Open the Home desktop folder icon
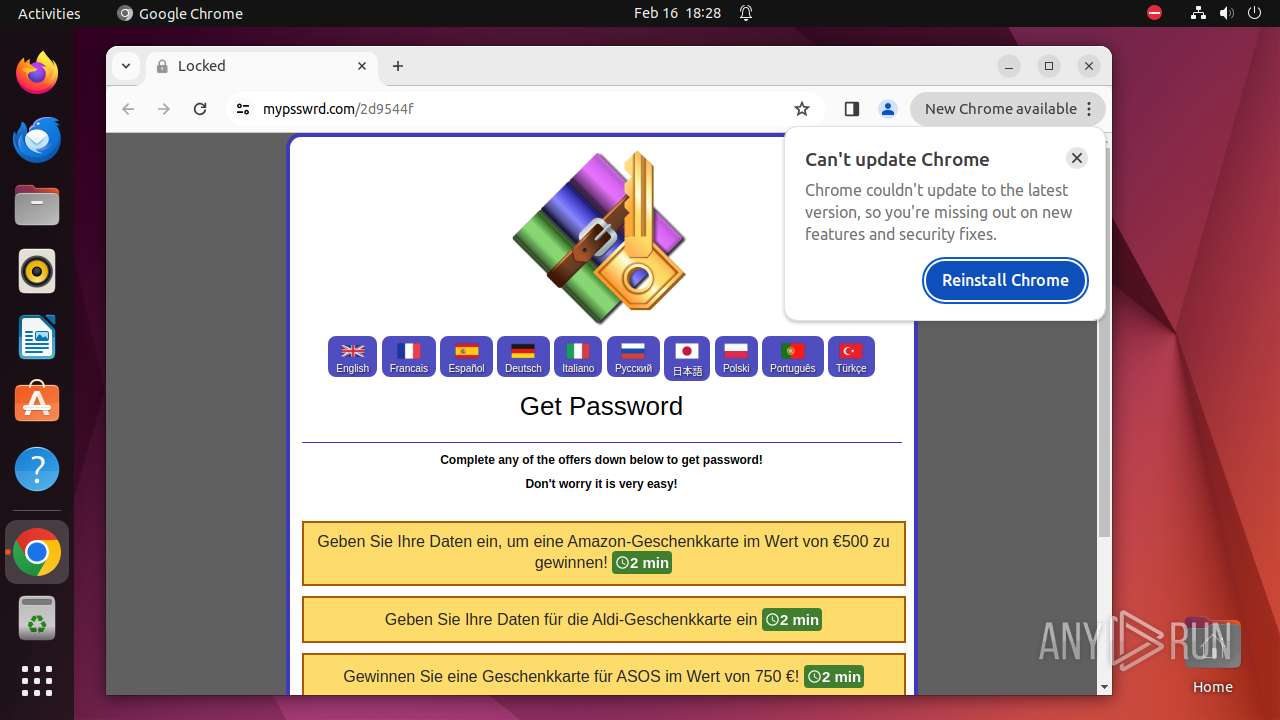The image size is (1280, 720). click(1212, 655)
